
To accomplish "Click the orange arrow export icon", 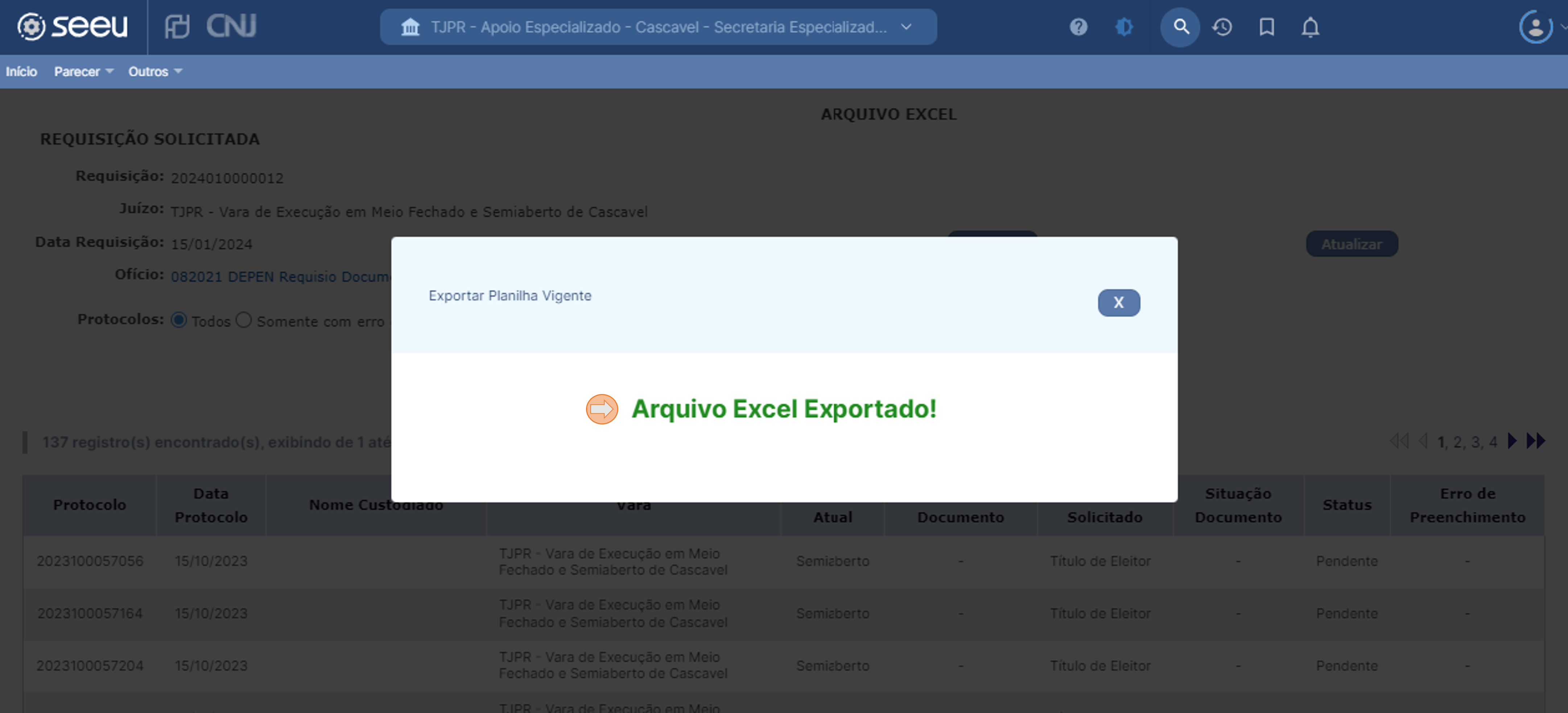I will click(601, 409).
